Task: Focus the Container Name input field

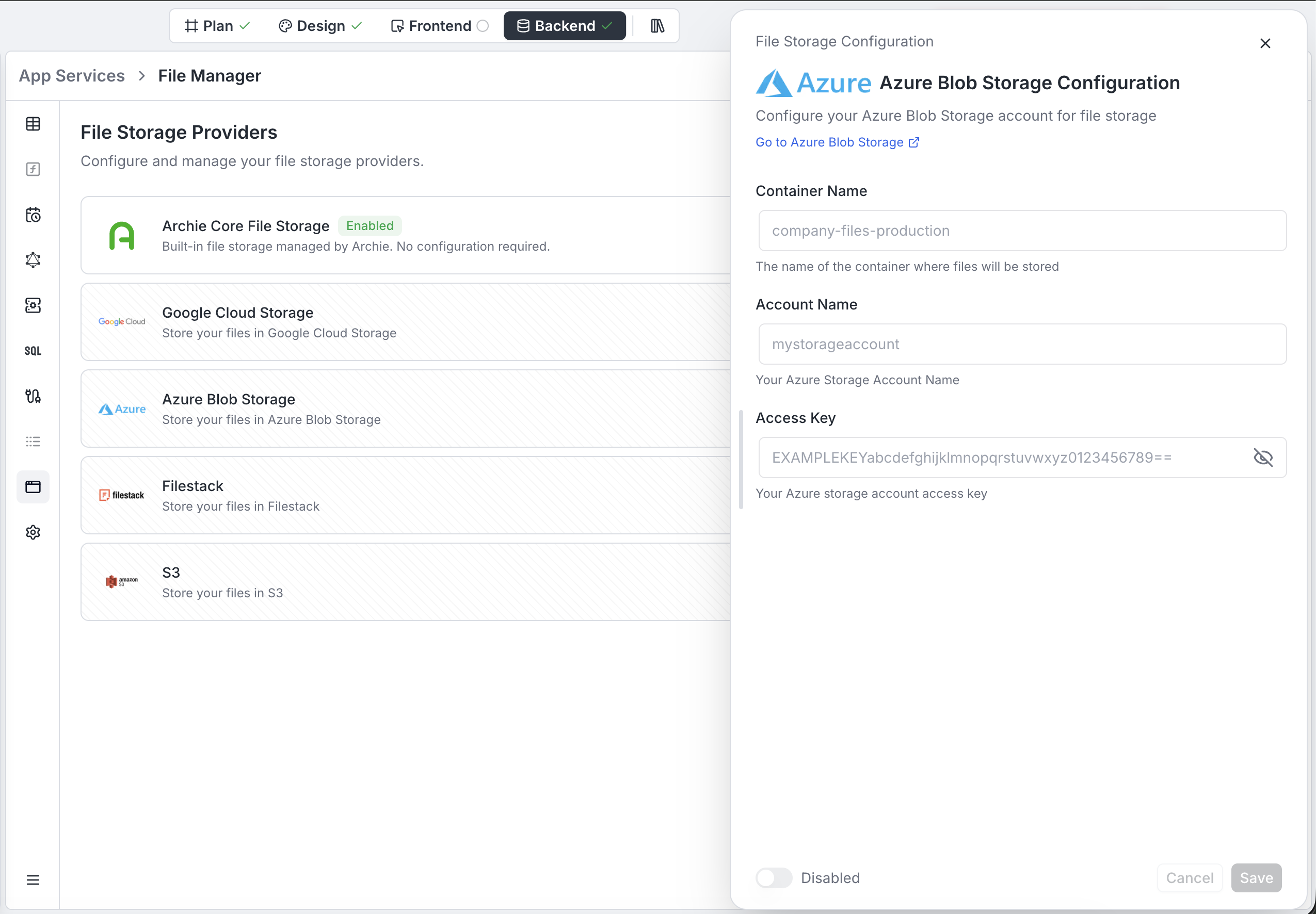Action: point(1022,230)
